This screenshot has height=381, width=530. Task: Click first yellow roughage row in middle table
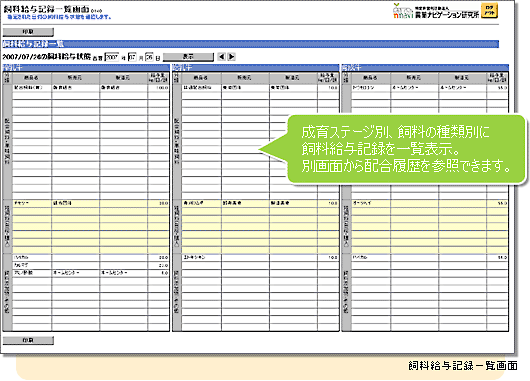[260, 203]
